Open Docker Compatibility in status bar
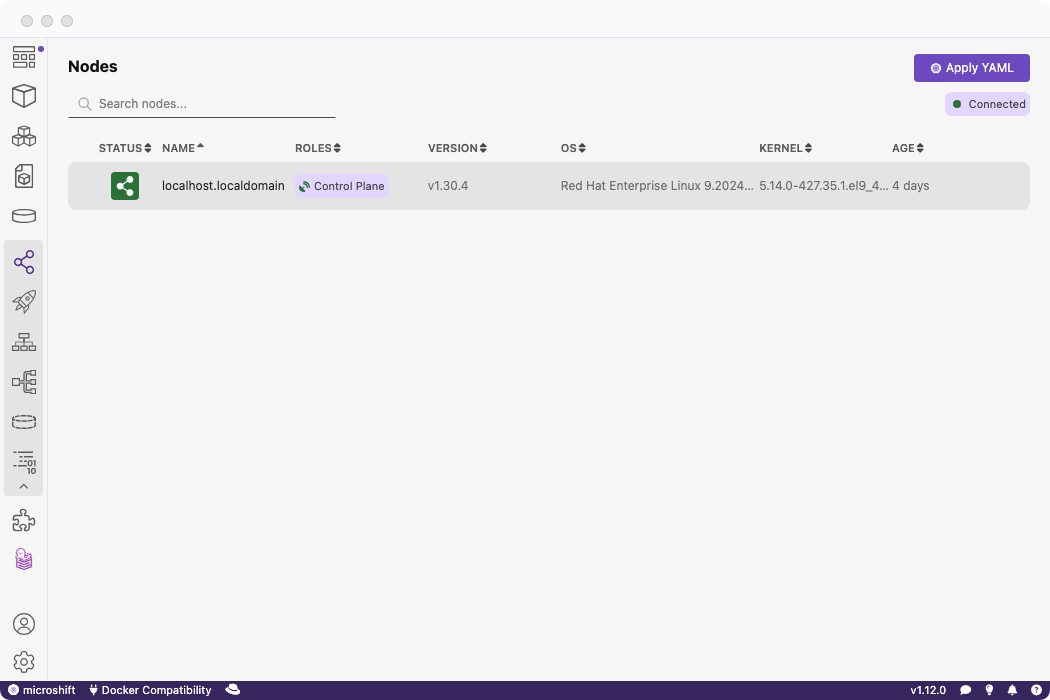 150,690
